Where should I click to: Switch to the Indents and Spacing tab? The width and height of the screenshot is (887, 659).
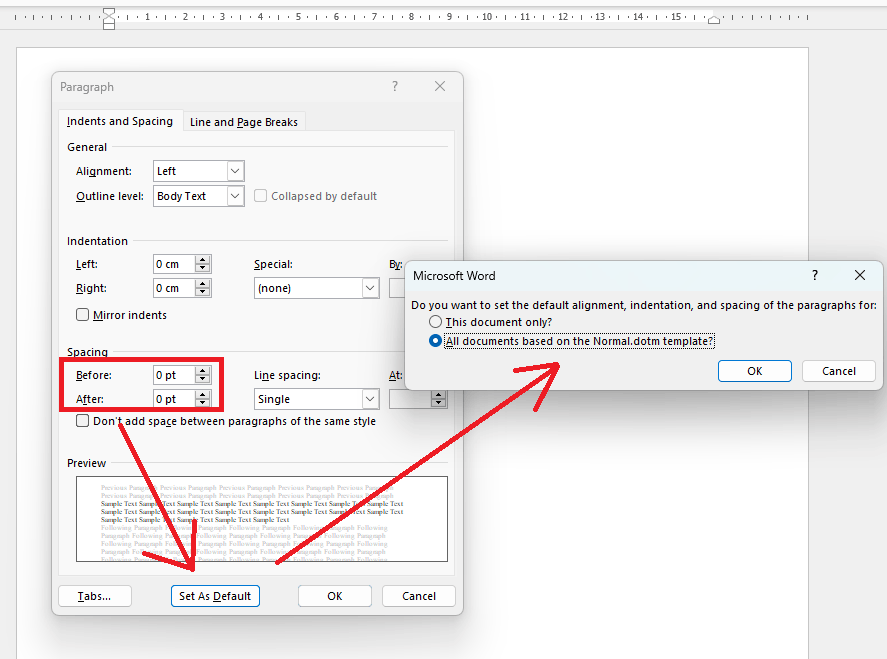click(x=120, y=121)
